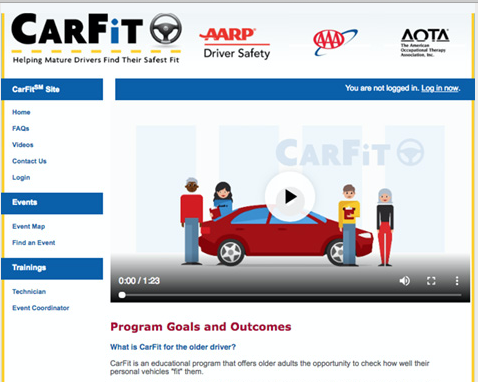The width and height of the screenshot is (478, 382).
Task: Click the AARP Driver Safety logo
Action: tap(236, 44)
